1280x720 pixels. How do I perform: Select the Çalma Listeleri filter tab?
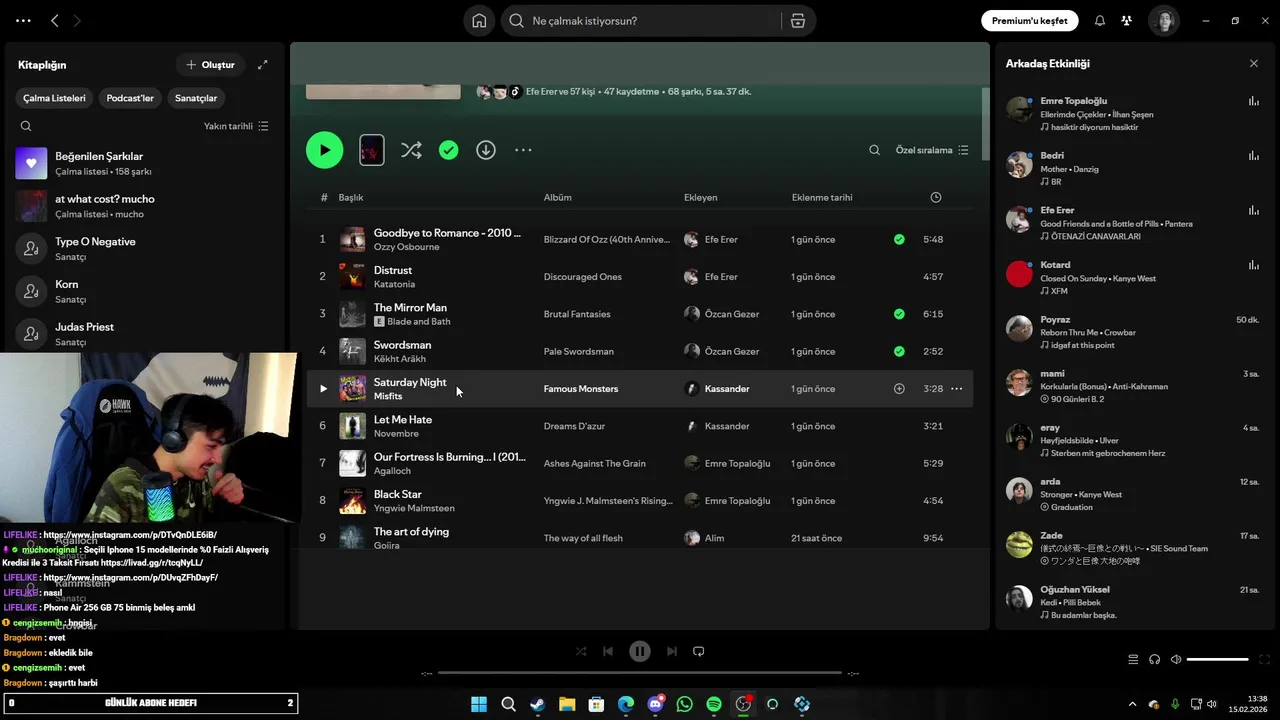coord(55,98)
